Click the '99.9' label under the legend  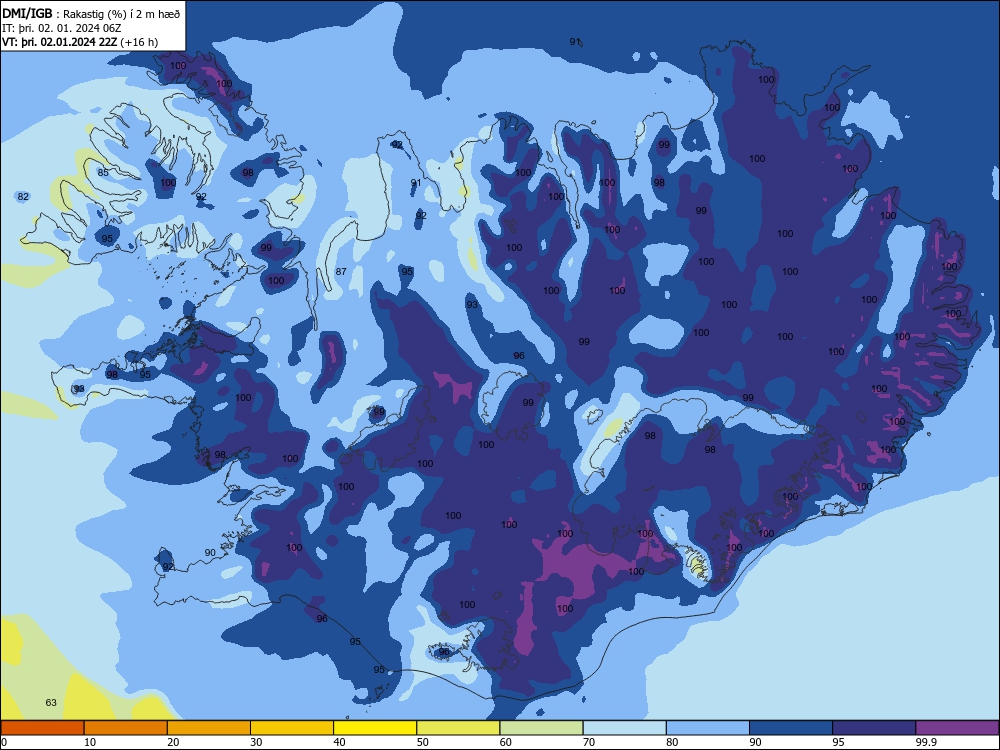pos(926,742)
